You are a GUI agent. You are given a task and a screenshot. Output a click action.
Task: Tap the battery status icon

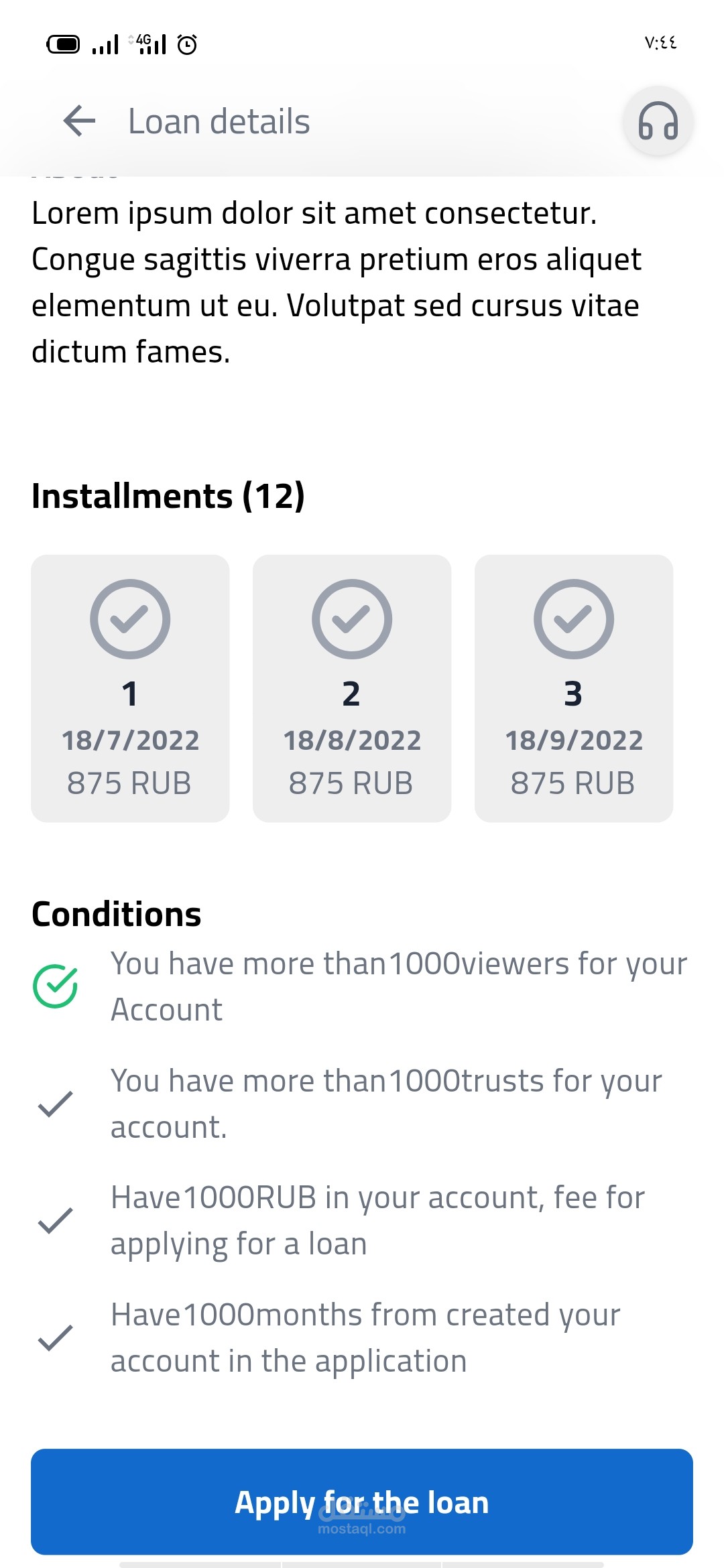[63, 44]
